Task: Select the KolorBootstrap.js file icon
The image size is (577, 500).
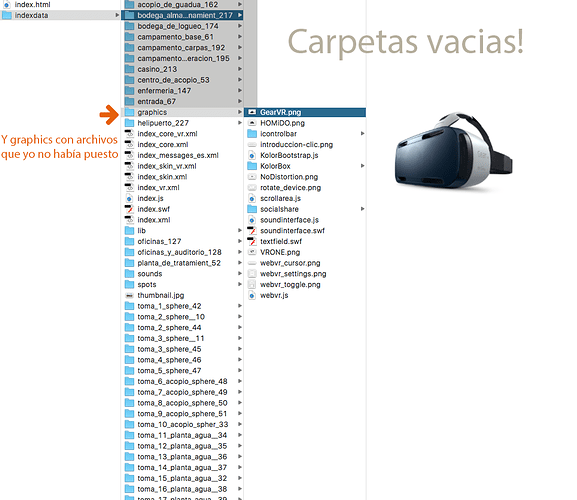Action: point(252,155)
